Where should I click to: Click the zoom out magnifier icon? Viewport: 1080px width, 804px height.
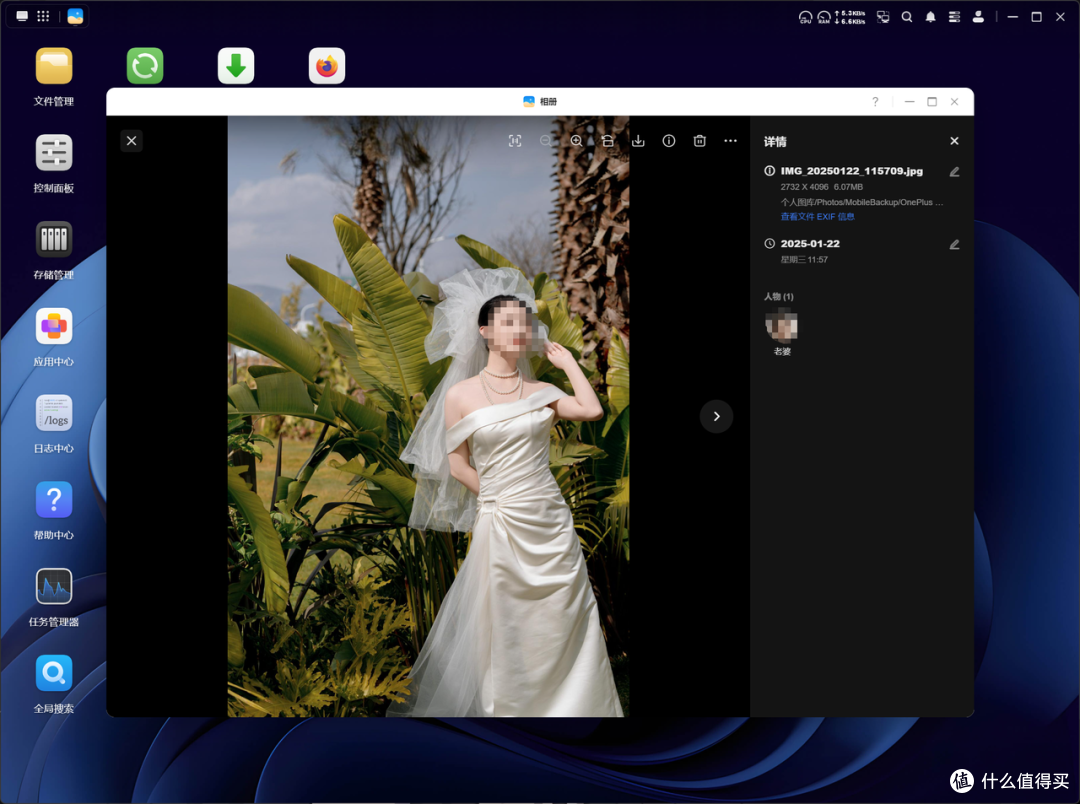546,141
